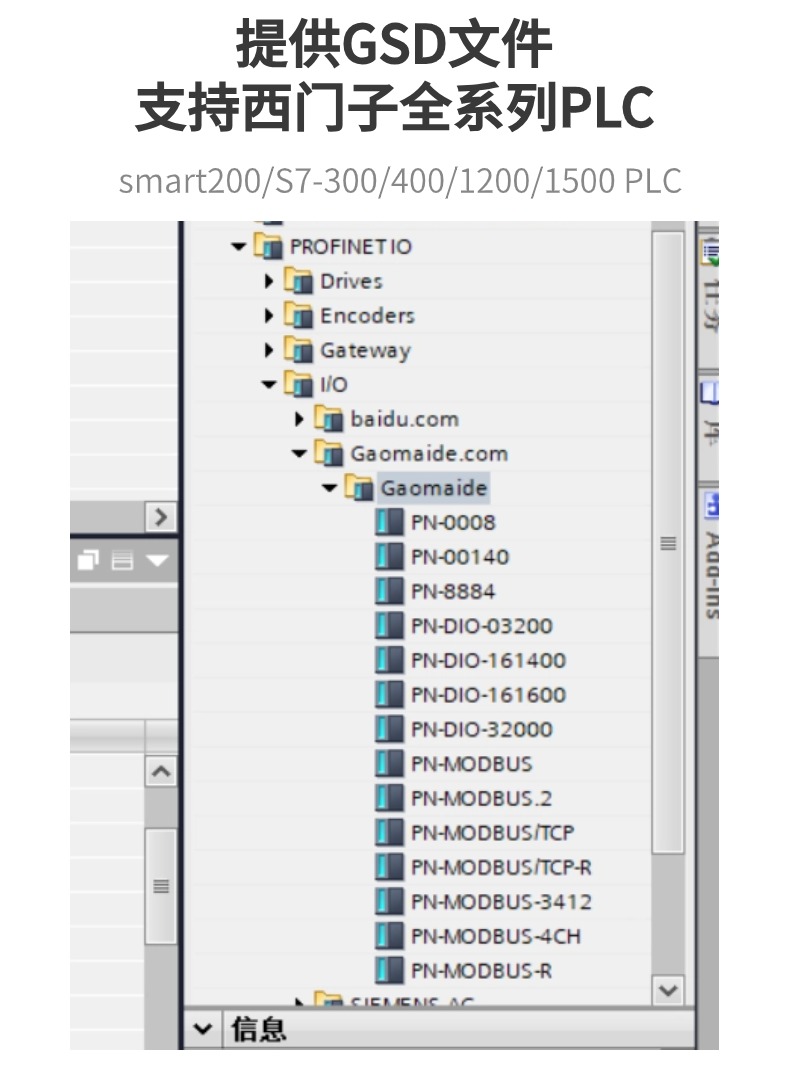Click the Gaomaide.com folder icon
The image size is (790, 1086).
point(329,454)
